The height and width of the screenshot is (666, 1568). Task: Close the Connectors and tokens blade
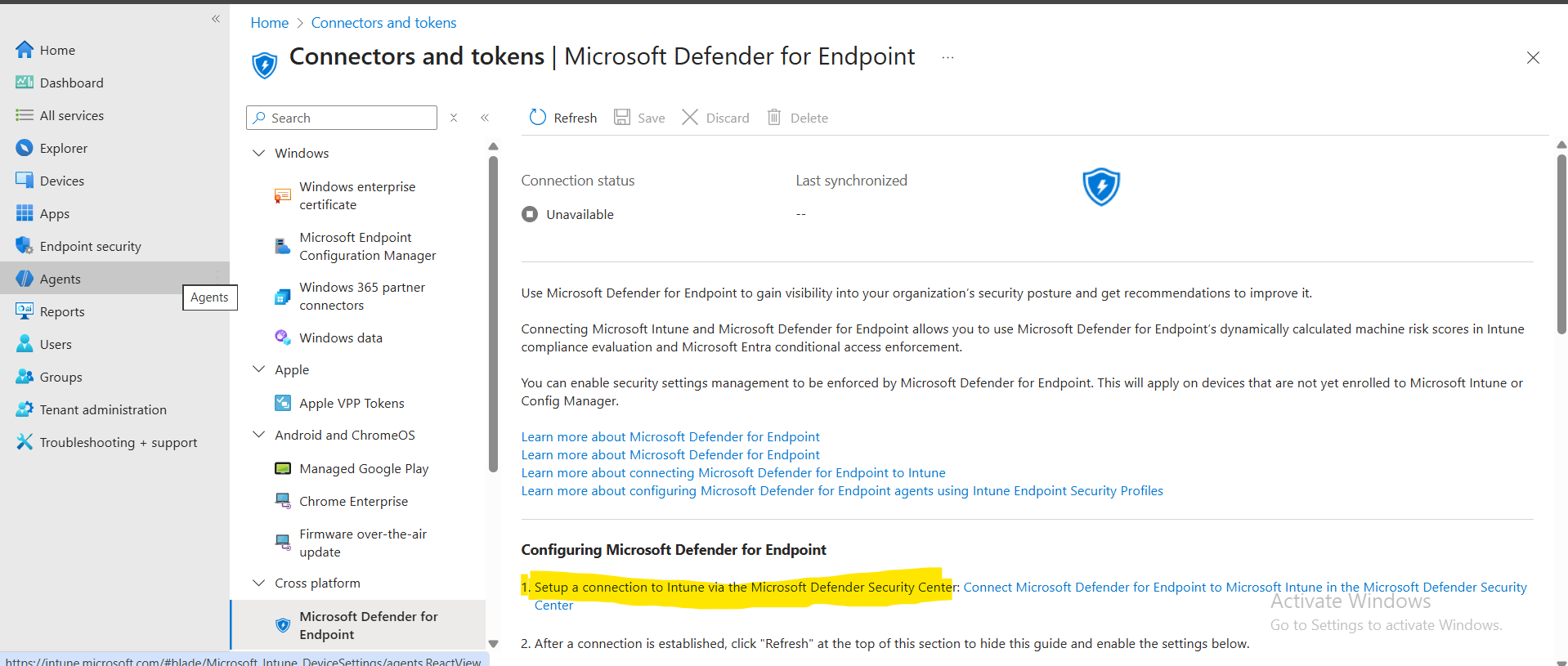[1533, 57]
